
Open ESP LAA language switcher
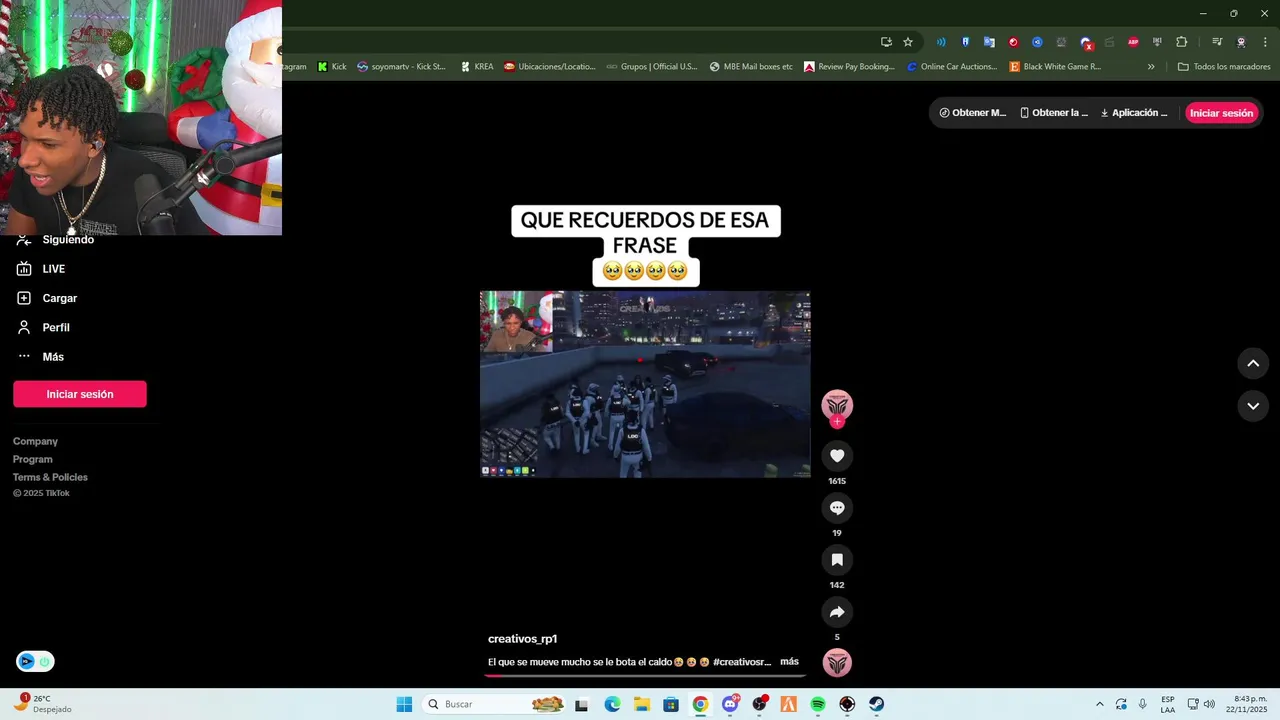coord(1168,704)
